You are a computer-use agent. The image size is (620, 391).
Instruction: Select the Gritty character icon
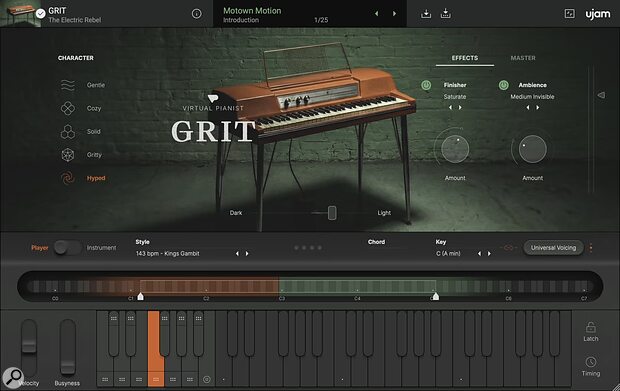point(68,155)
